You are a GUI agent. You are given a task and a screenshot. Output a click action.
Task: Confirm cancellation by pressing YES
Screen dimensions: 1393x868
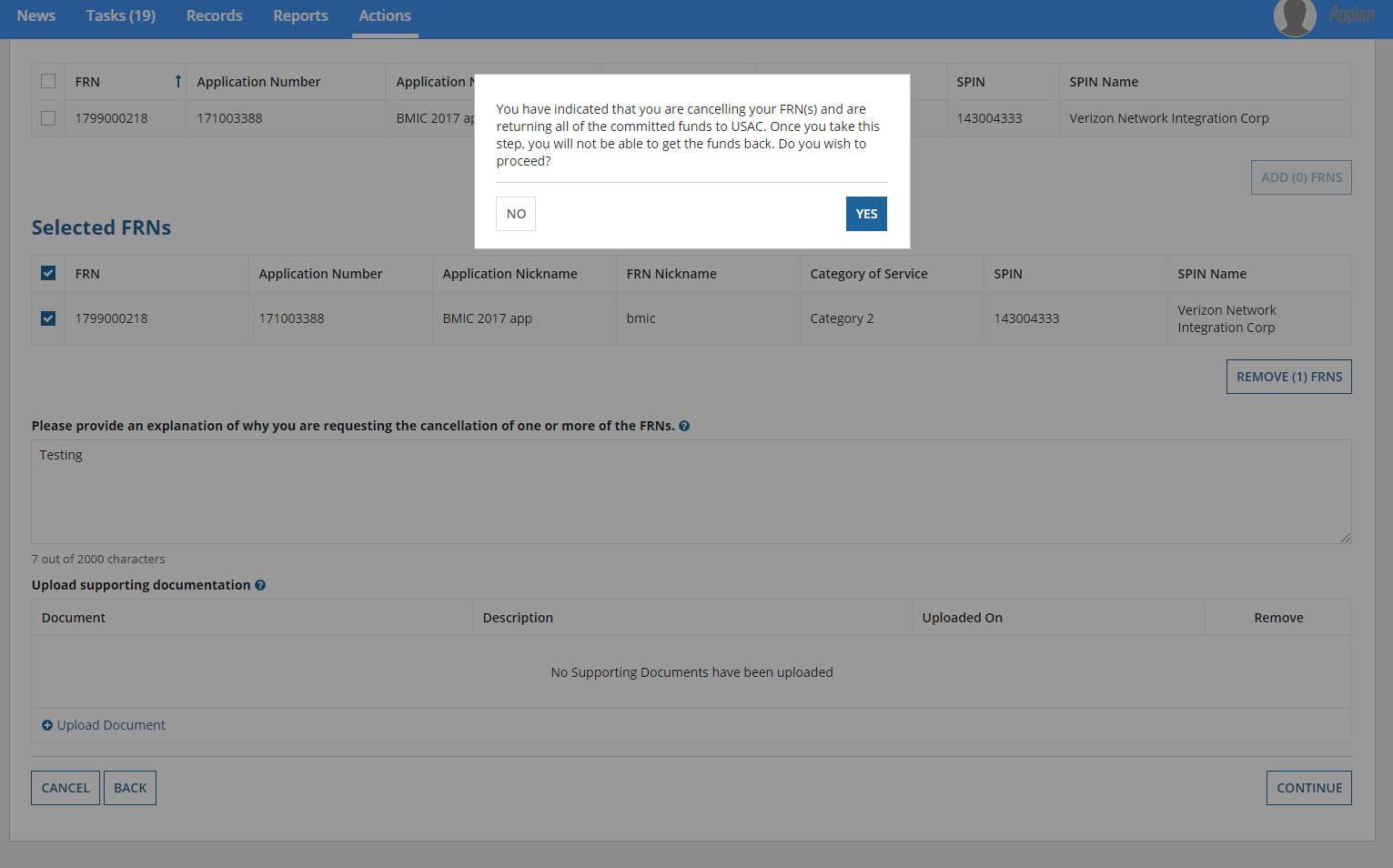[x=865, y=214]
